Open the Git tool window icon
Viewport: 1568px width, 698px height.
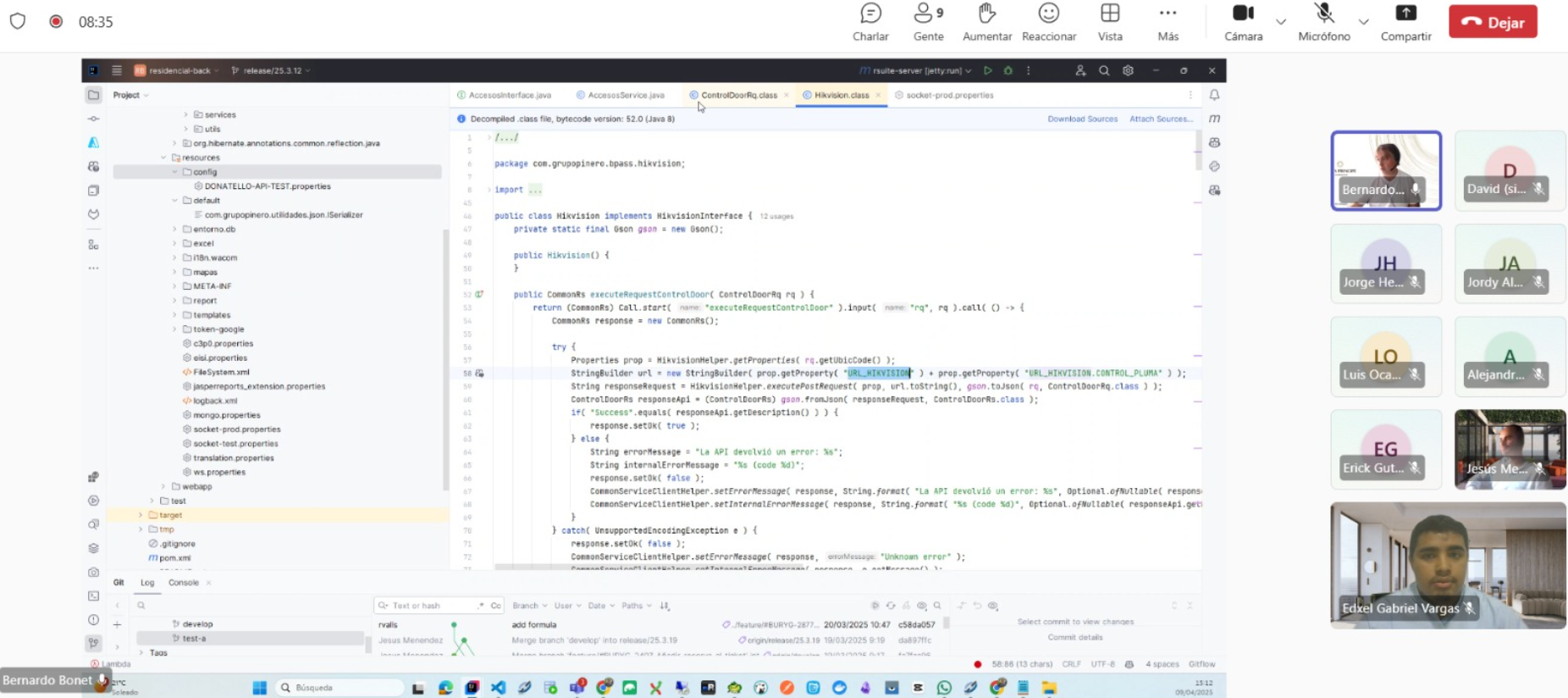click(x=93, y=643)
